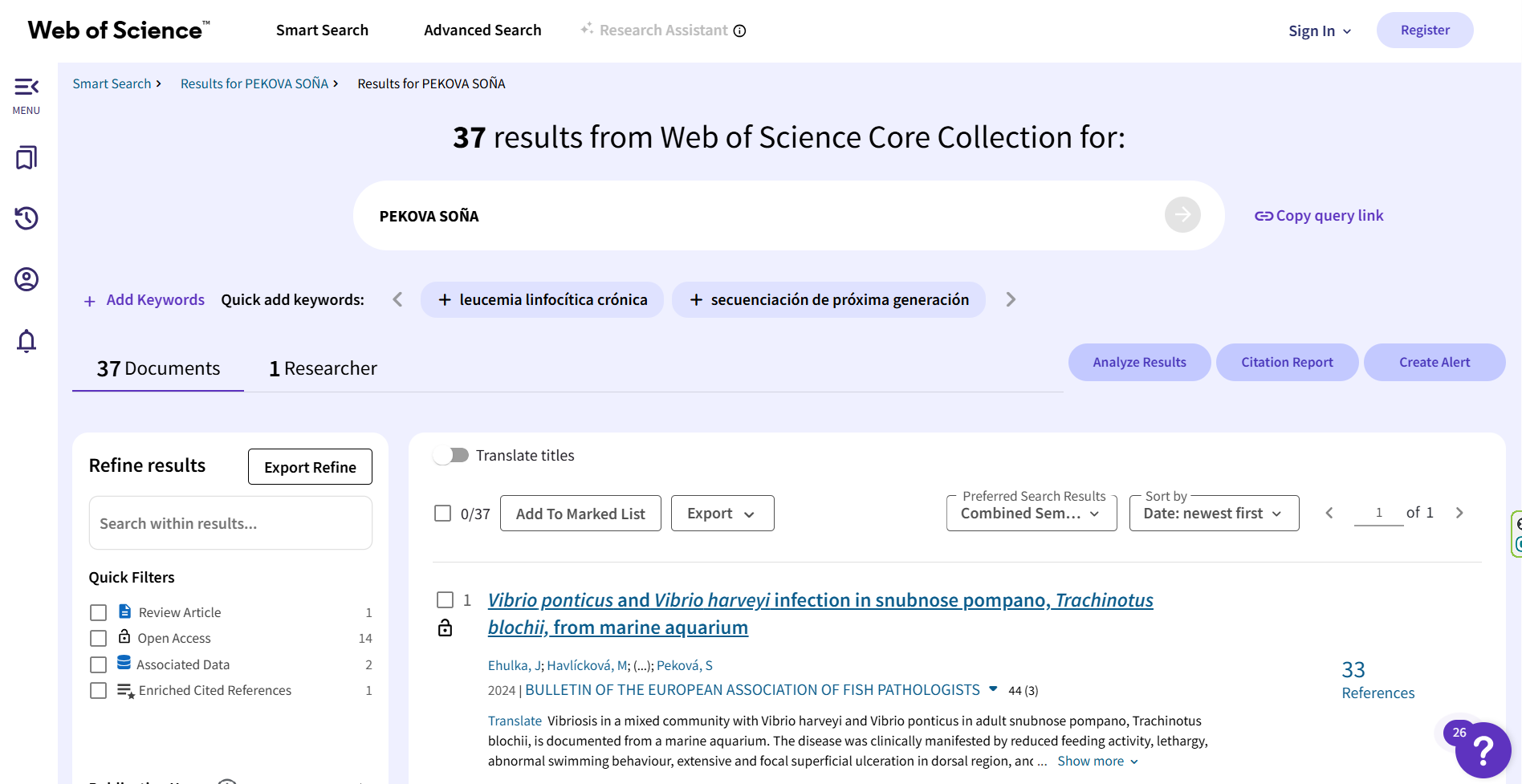Check the Review Article filter checkbox
Viewport: 1522px width, 784px height.
98,612
